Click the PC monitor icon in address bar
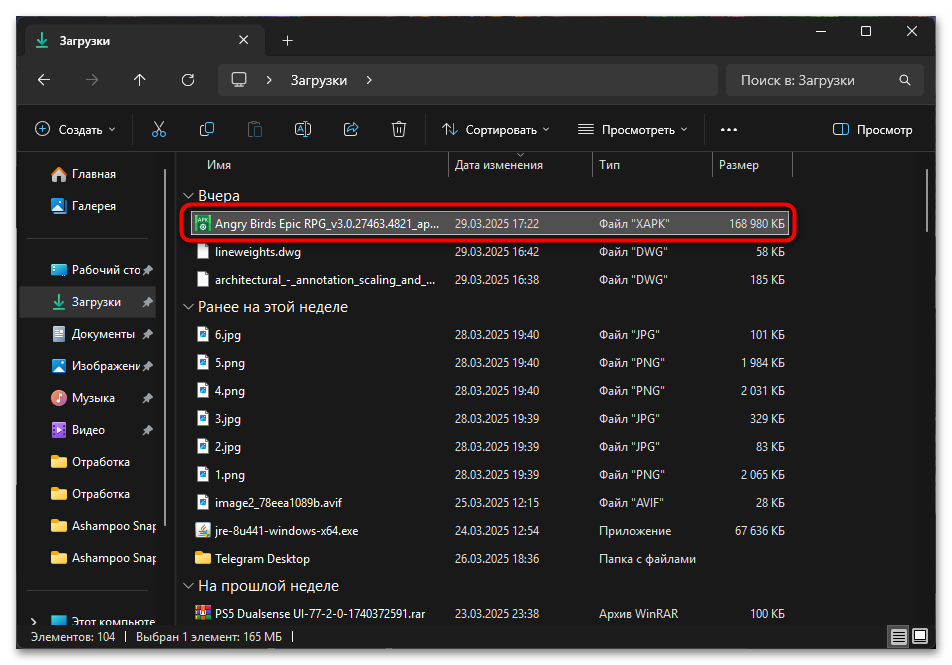Screen dimensions: 952x665 239,80
